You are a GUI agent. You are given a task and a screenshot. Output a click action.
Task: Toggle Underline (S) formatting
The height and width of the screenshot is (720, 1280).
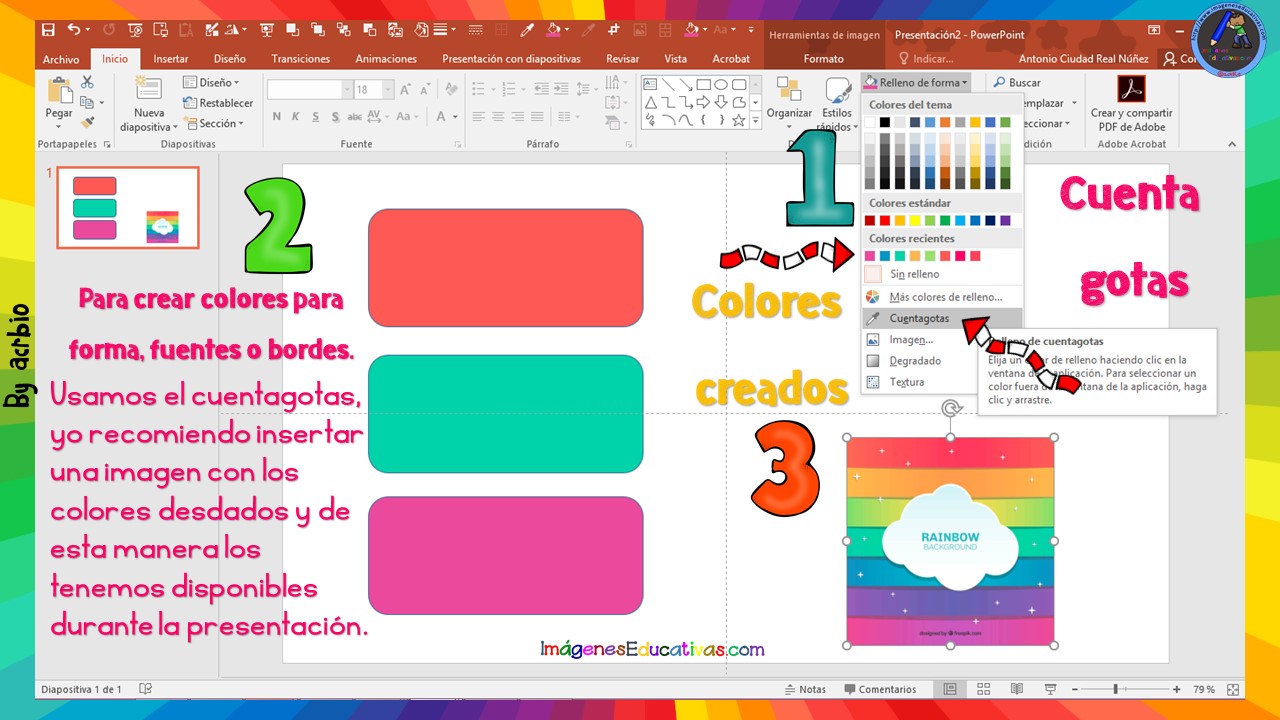click(x=315, y=117)
